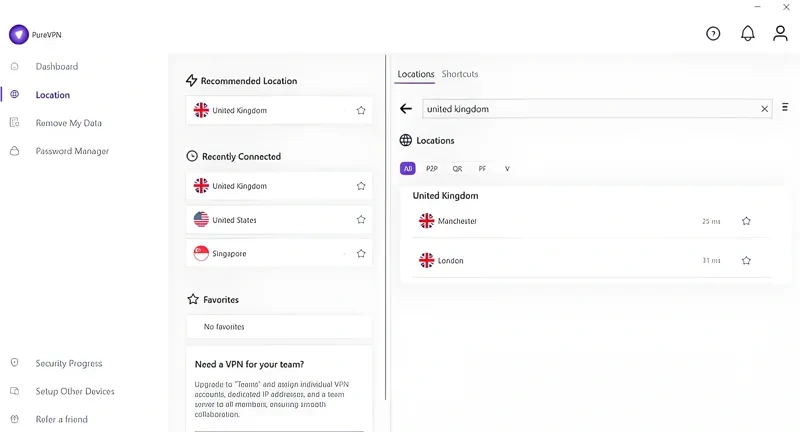Favorite the Singapore star
The height and width of the screenshot is (432, 800).
(x=361, y=253)
